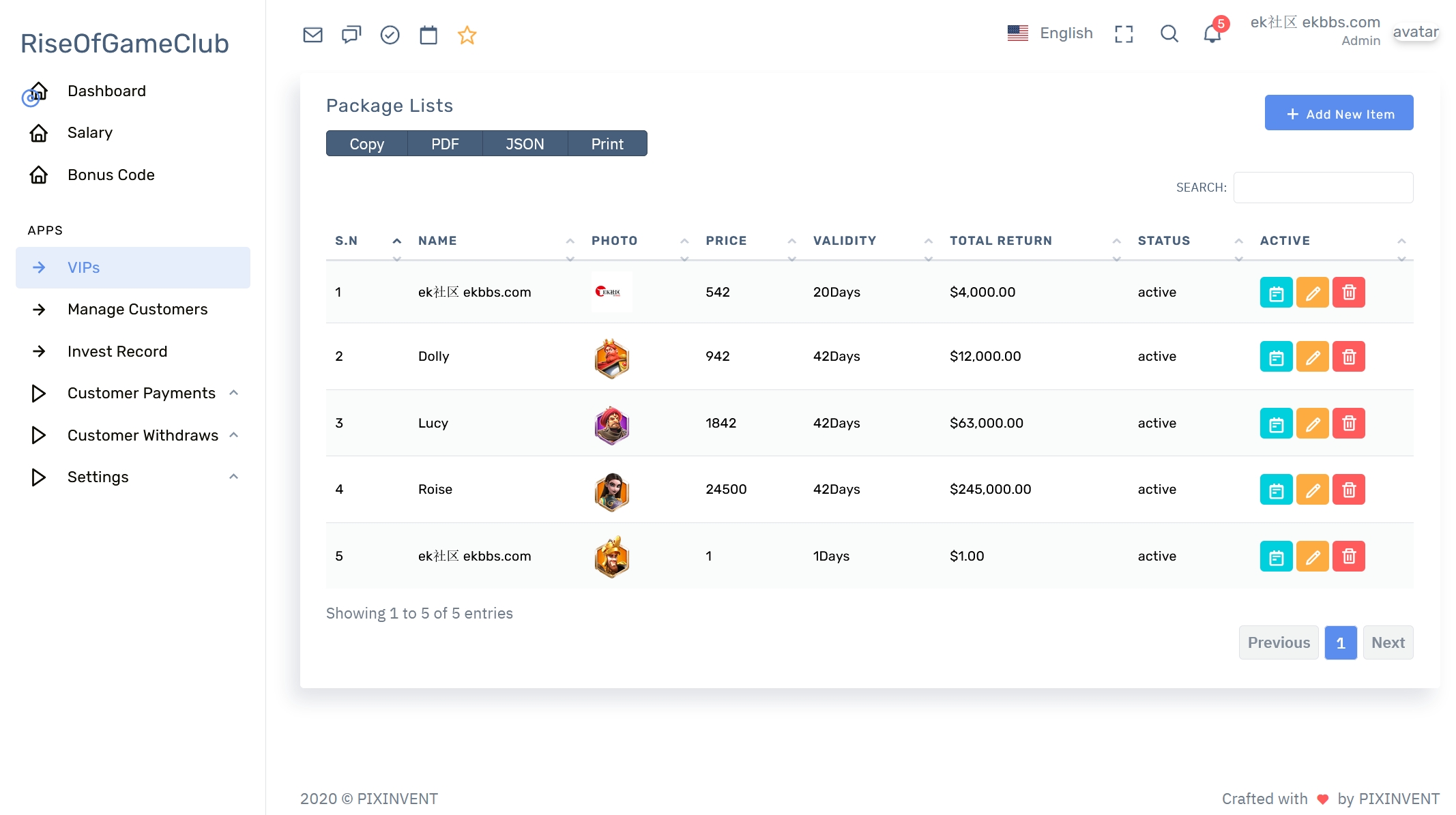The width and height of the screenshot is (1456, 815).
Task: View details for package row 1, priced 542
Action: [1276, 293]
